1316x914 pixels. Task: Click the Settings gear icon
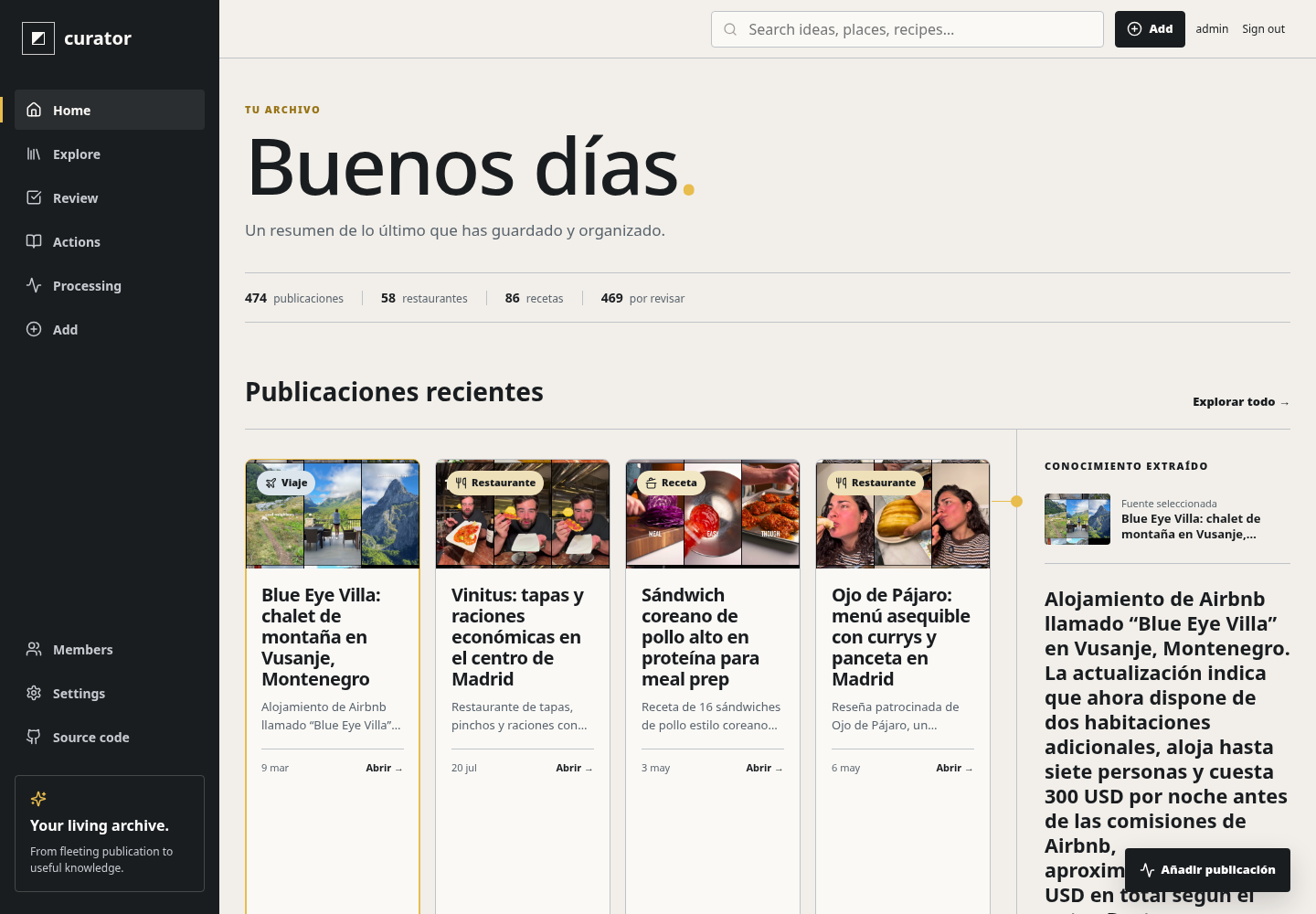(34, 693)
